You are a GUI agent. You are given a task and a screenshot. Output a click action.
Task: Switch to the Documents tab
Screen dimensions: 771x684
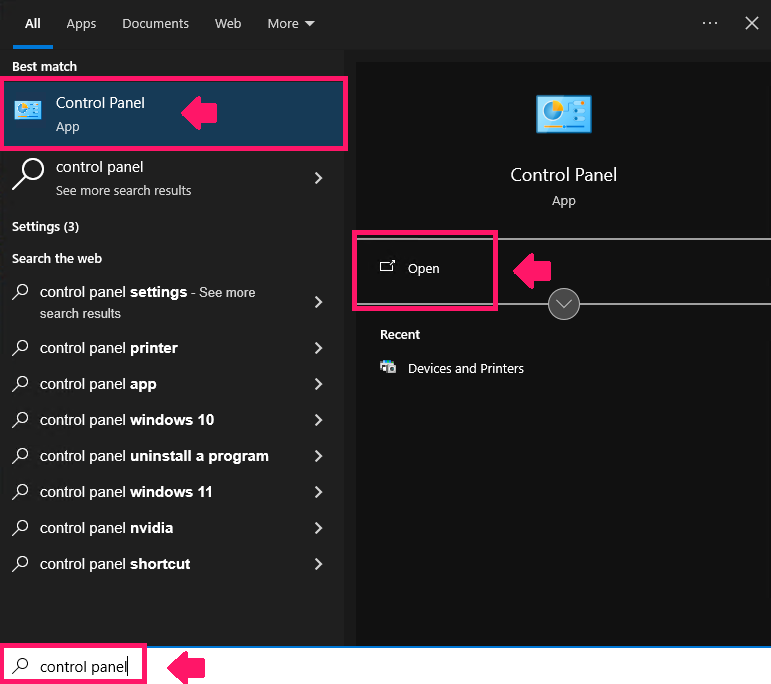click(x=155, y=24)
